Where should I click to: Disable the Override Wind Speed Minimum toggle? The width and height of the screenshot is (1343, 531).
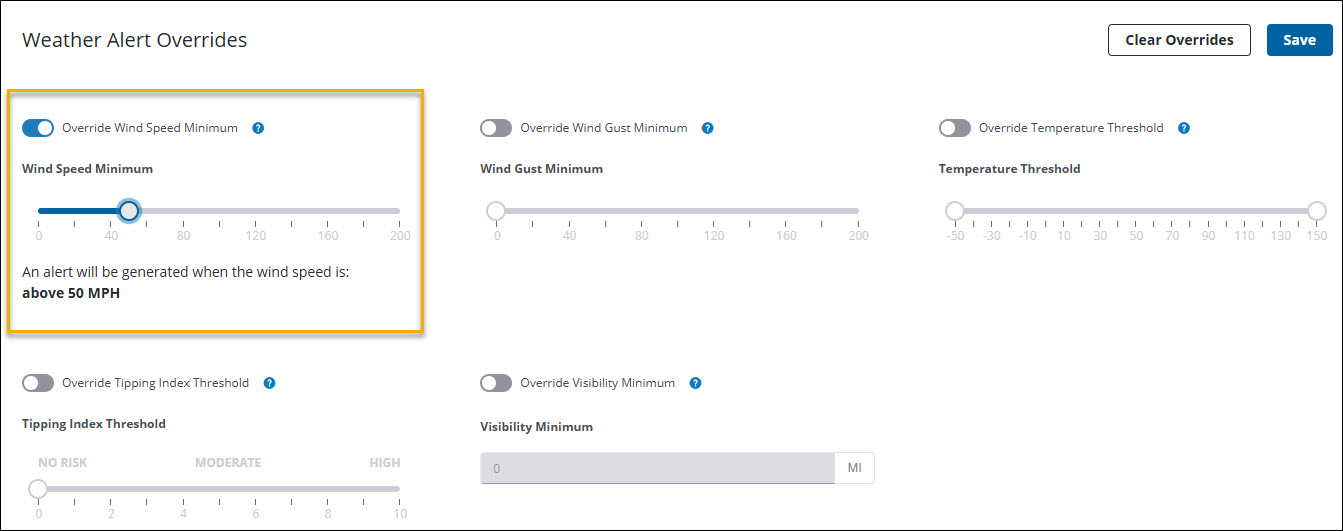tap(38, 128)
